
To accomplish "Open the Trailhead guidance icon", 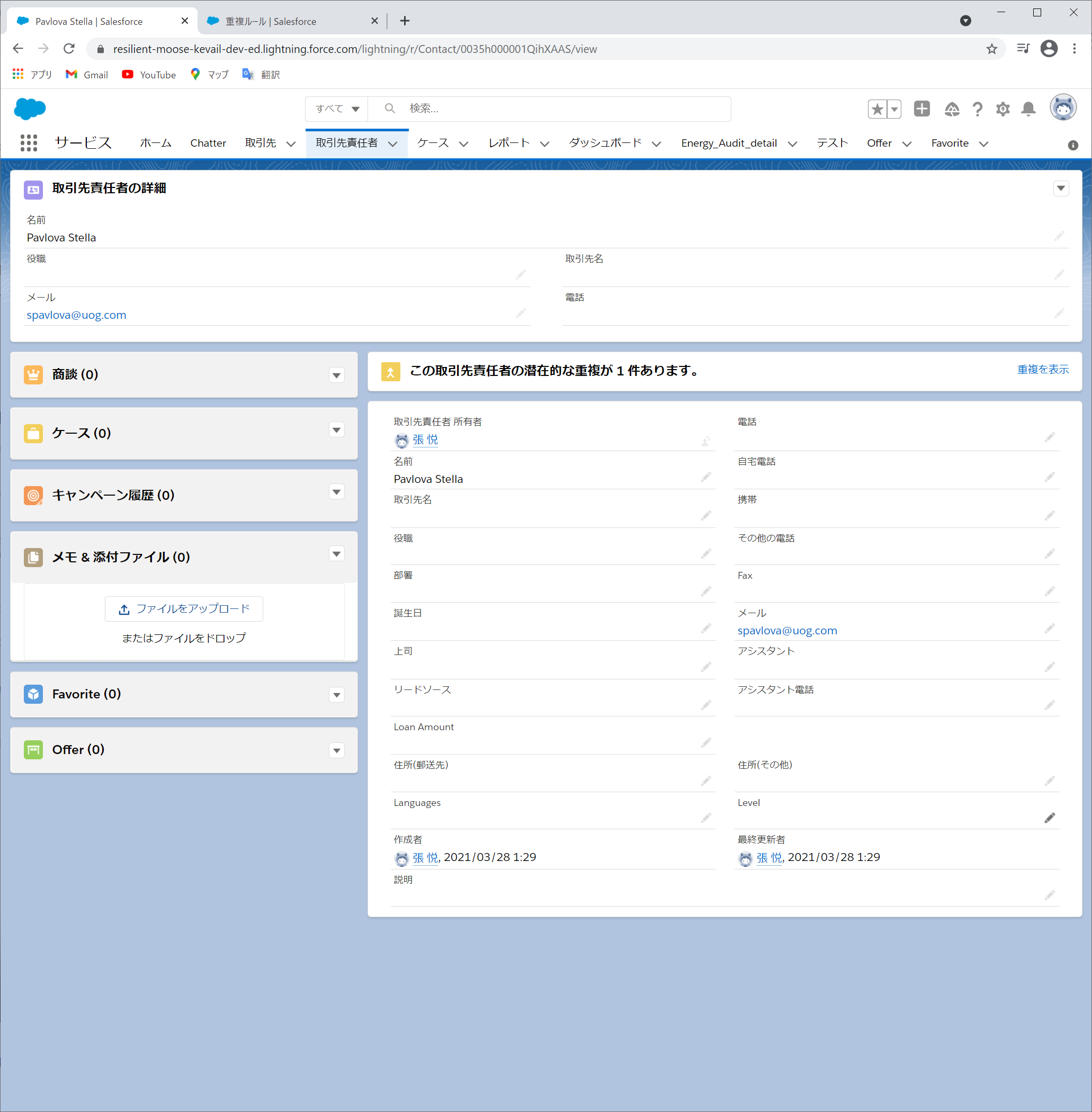I will click(952, 109).
